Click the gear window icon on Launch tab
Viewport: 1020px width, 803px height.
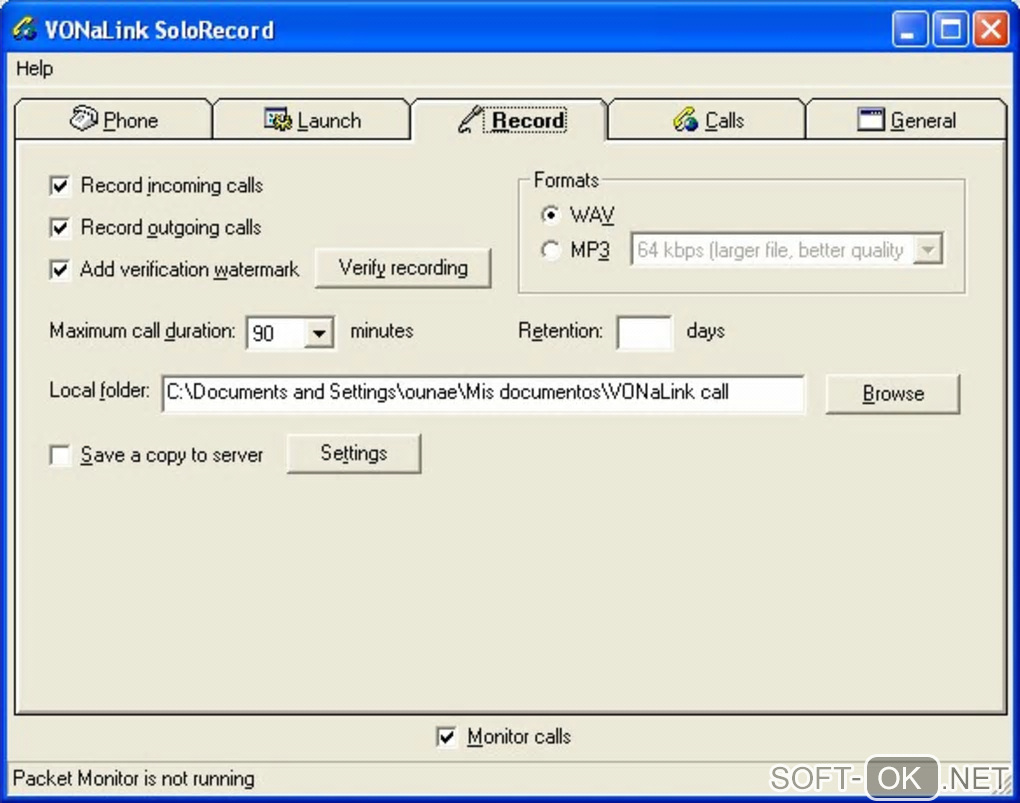tap(278, 119)
